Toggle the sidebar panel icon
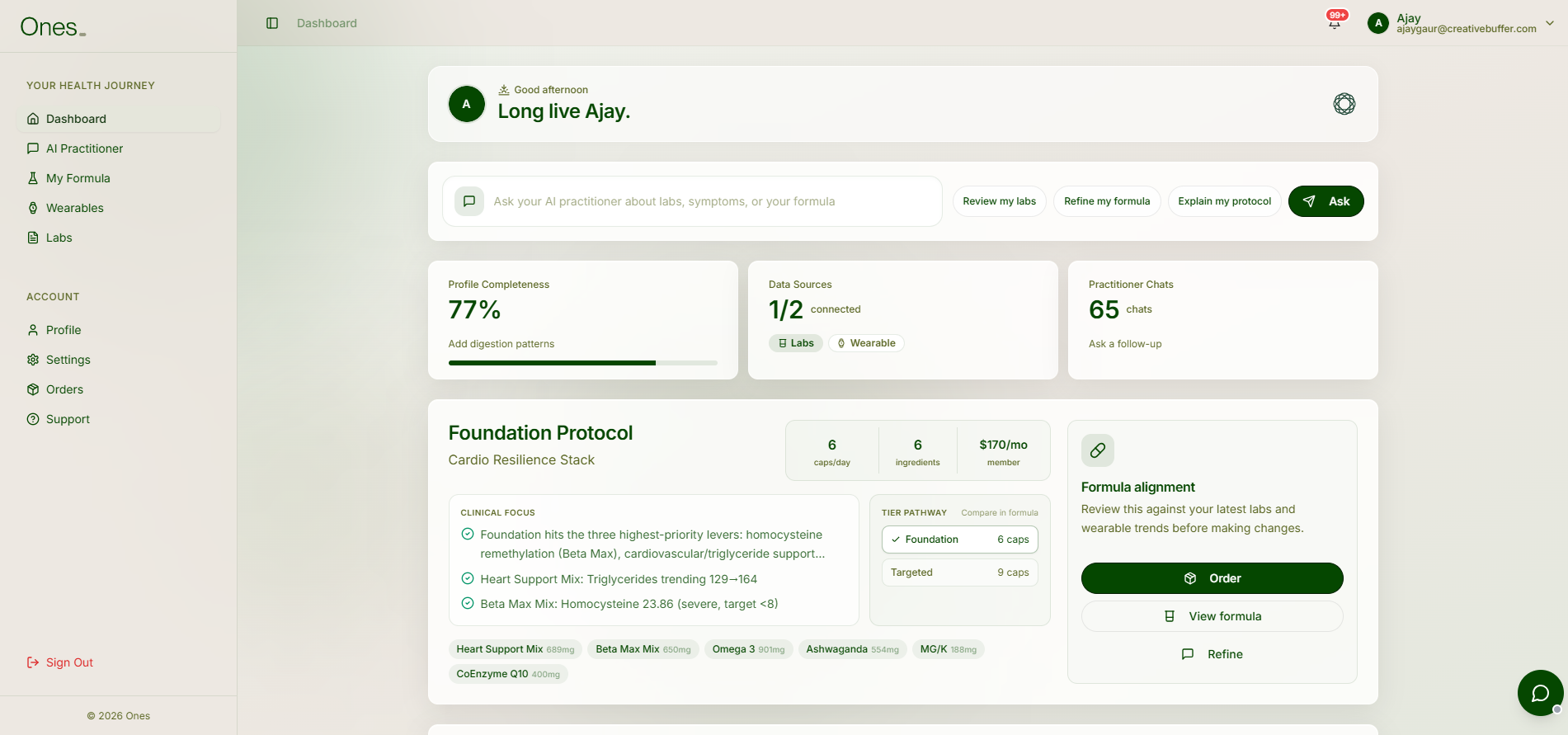 tap(272, 23)
